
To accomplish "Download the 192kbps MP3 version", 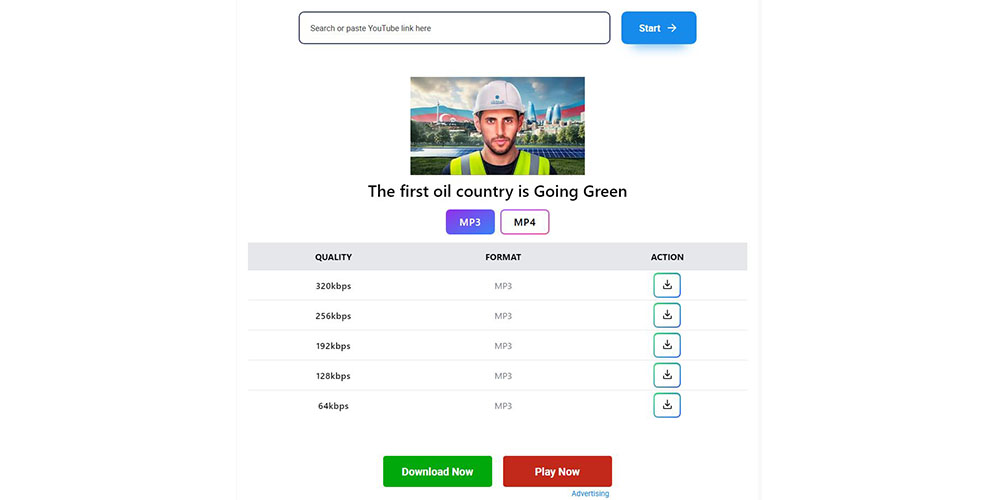I will 667,345.
